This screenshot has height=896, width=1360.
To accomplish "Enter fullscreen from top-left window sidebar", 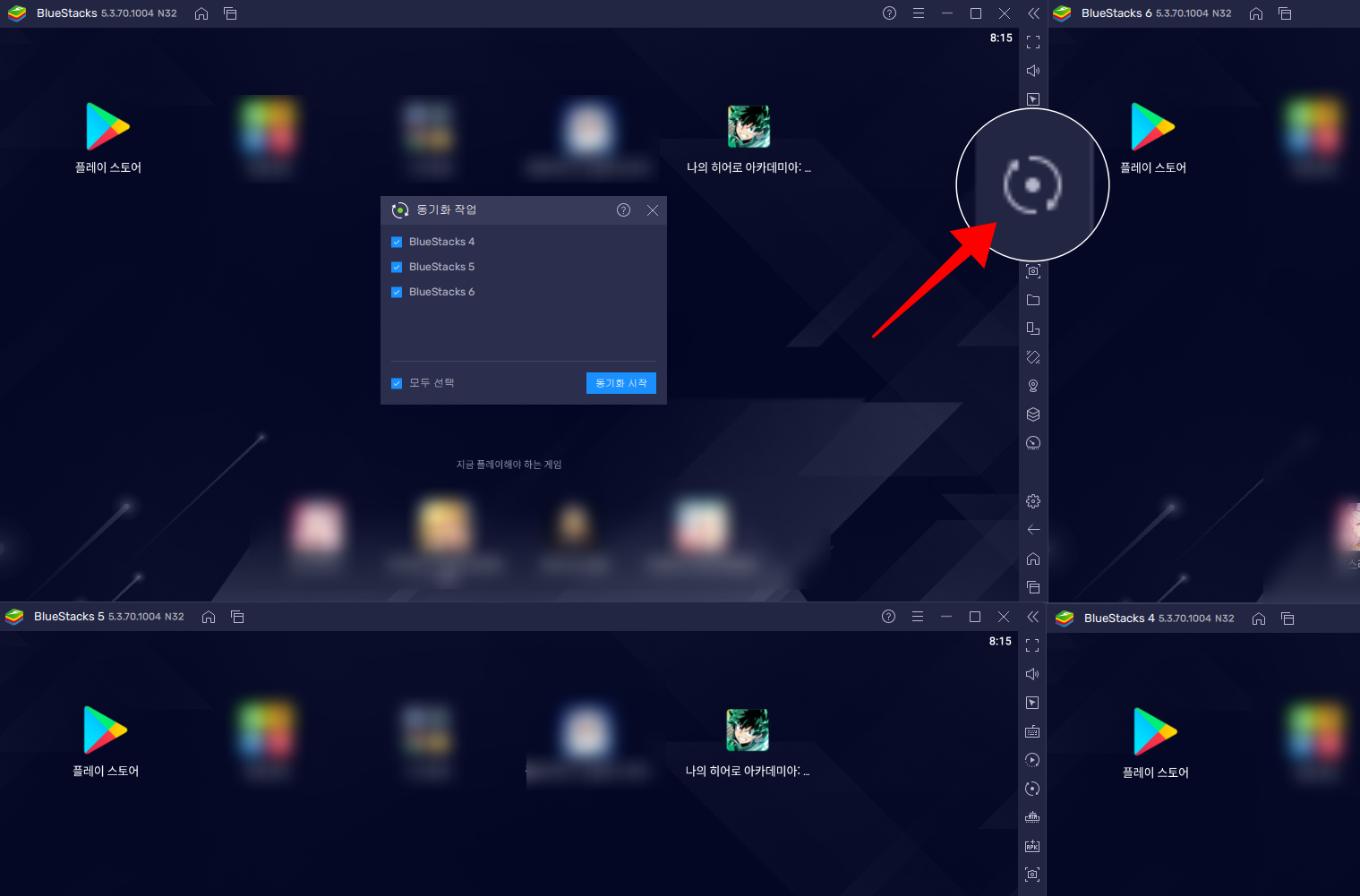I will click(x=1033, y=42).
